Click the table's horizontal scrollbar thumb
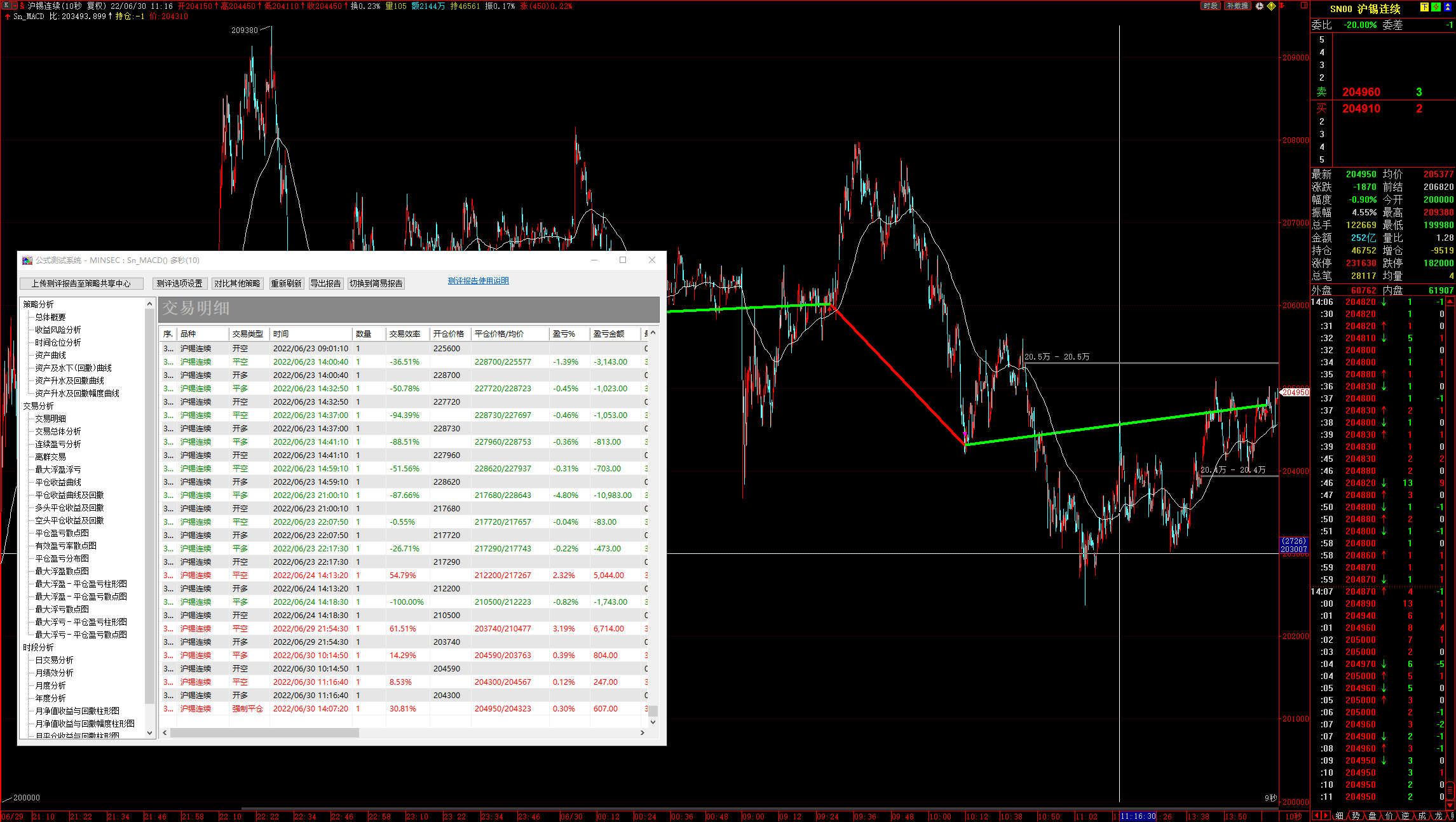1456x822 pixels. [x=264, y=732]
